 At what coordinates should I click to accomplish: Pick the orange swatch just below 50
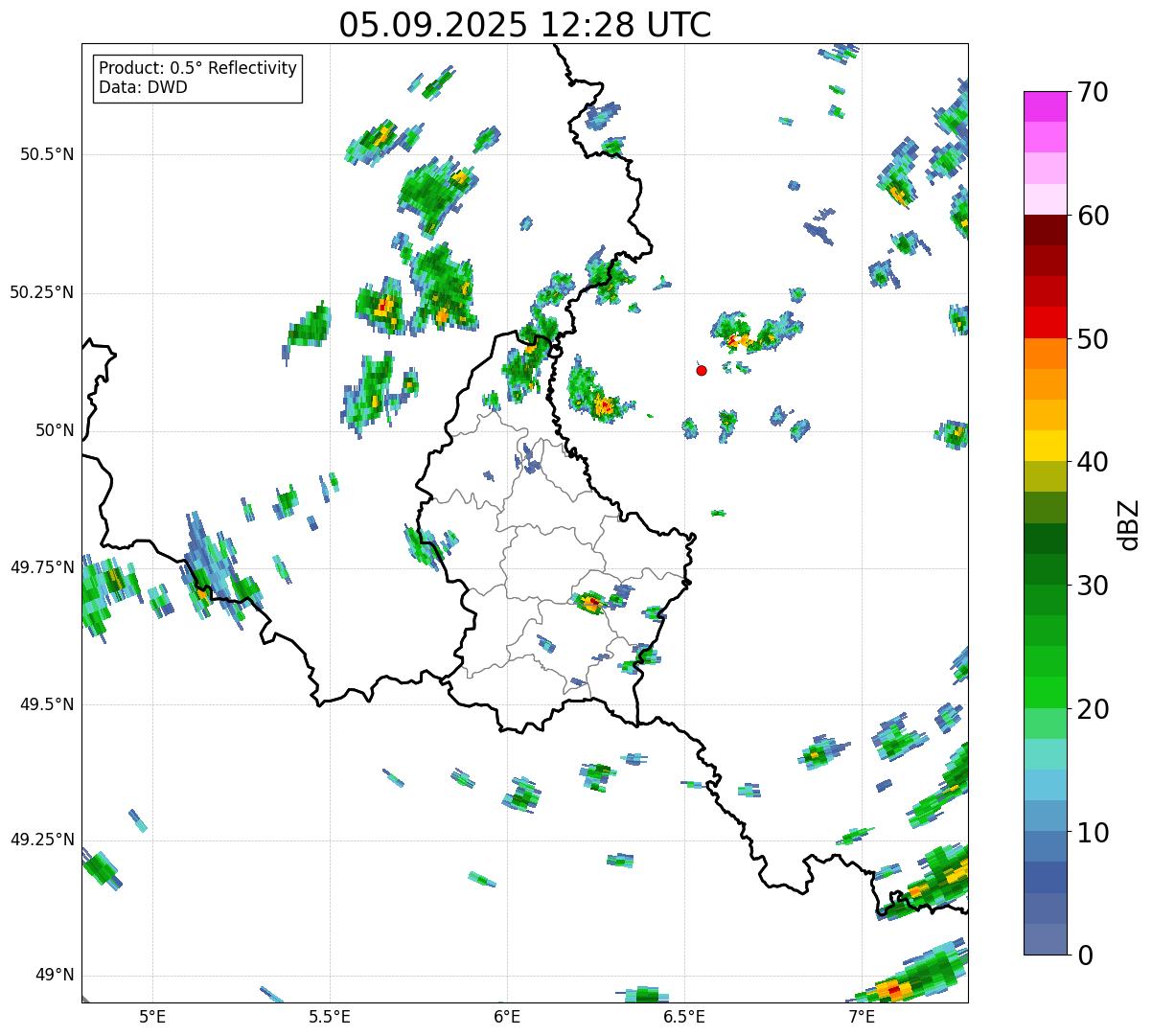(1045, 354)
